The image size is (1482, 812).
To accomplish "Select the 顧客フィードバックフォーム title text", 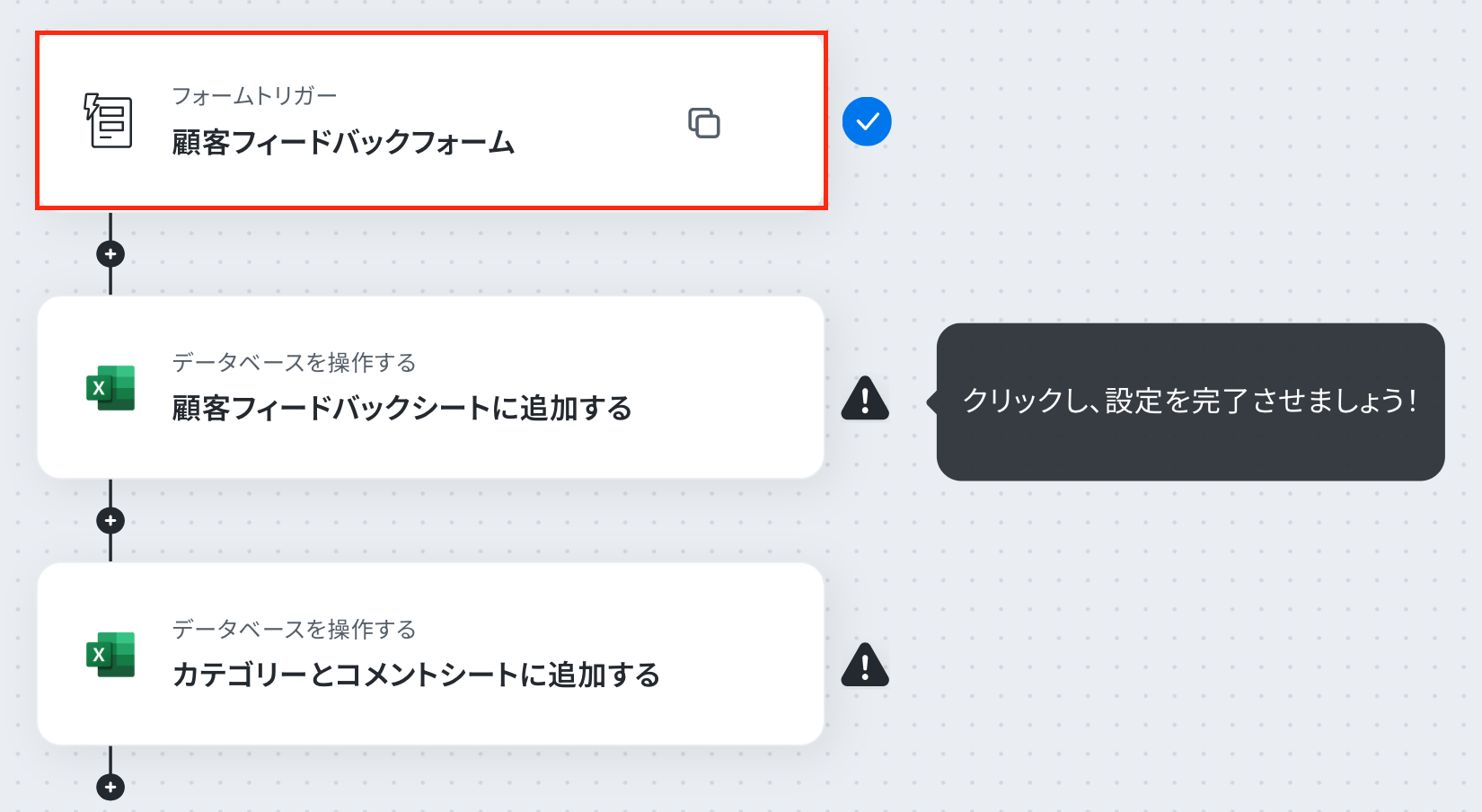I will point(343,143).
